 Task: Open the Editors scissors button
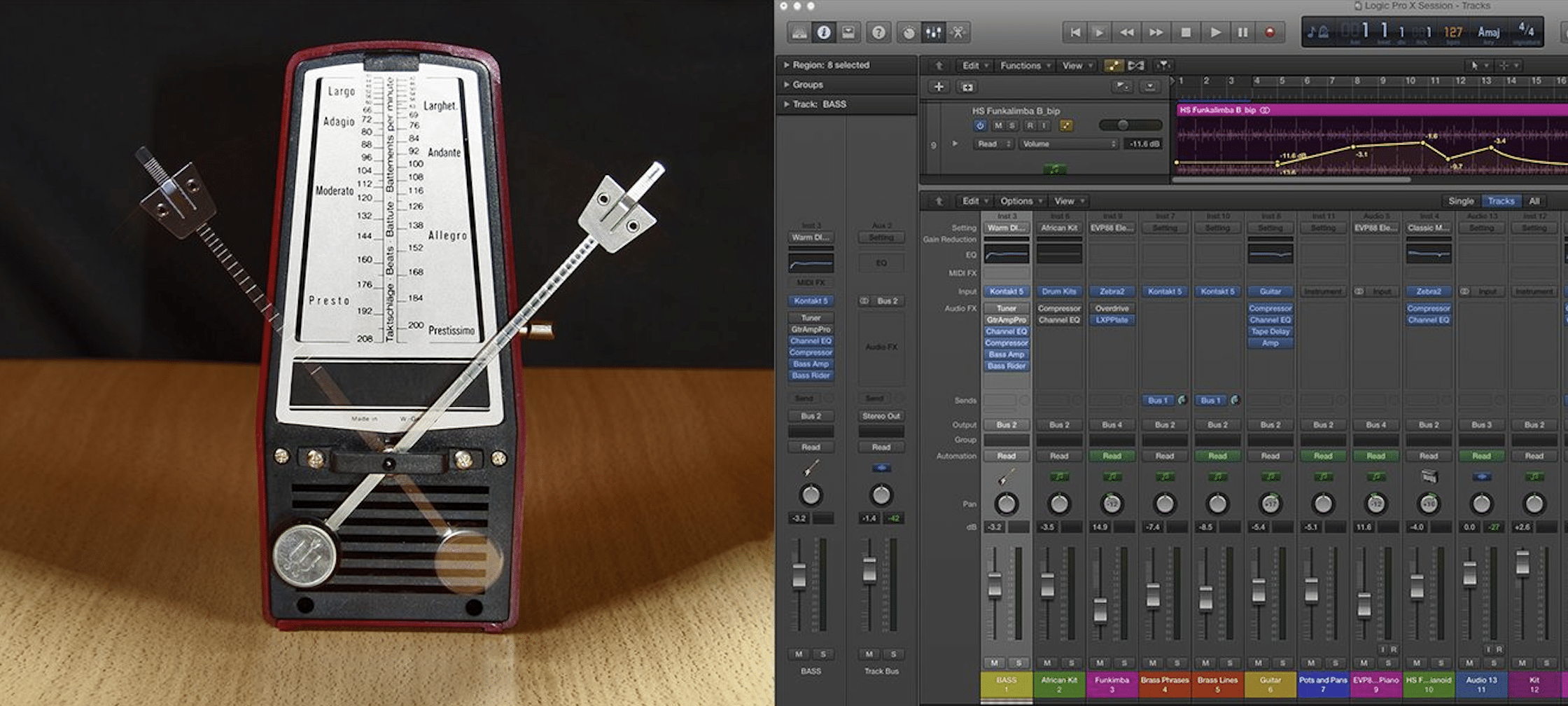(958, 32)
